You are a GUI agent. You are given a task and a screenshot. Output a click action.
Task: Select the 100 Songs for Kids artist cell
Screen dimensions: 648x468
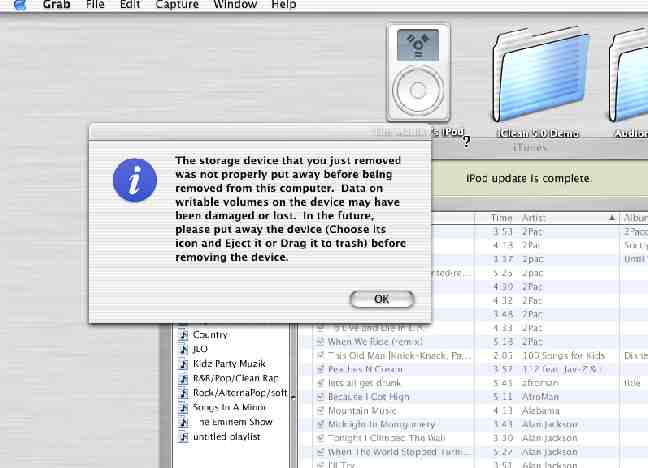click(x=564, y=356)
